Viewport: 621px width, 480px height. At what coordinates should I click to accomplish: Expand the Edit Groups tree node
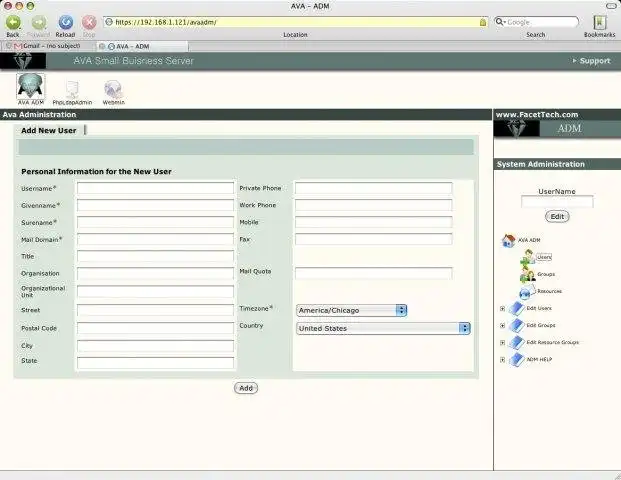[502, 326]
